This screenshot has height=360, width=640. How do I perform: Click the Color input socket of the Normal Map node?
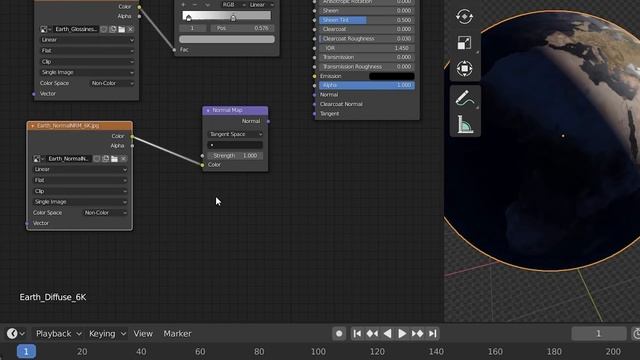[x=202, y=165]
